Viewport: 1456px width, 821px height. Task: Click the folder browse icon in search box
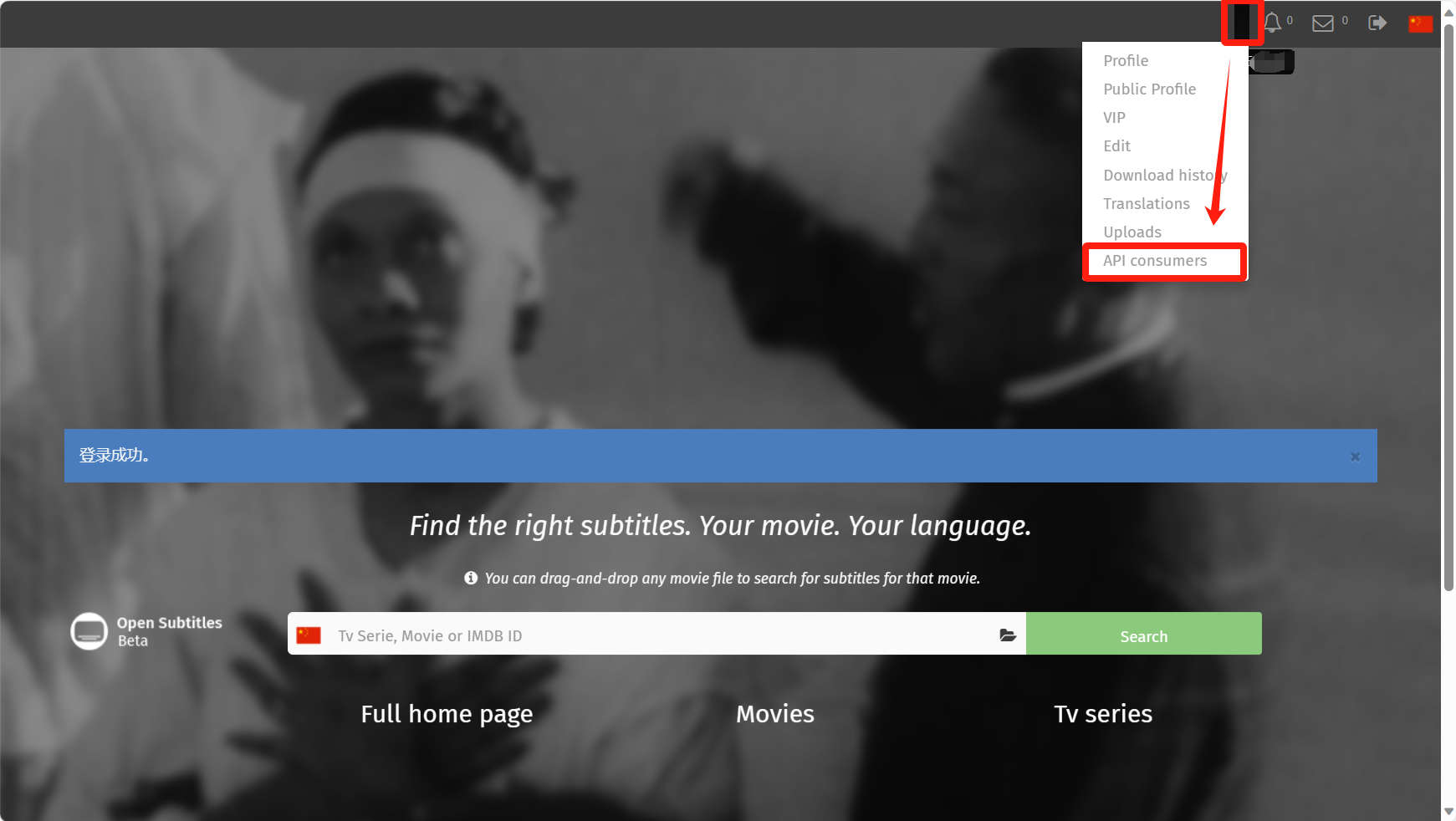point(1008,635)
